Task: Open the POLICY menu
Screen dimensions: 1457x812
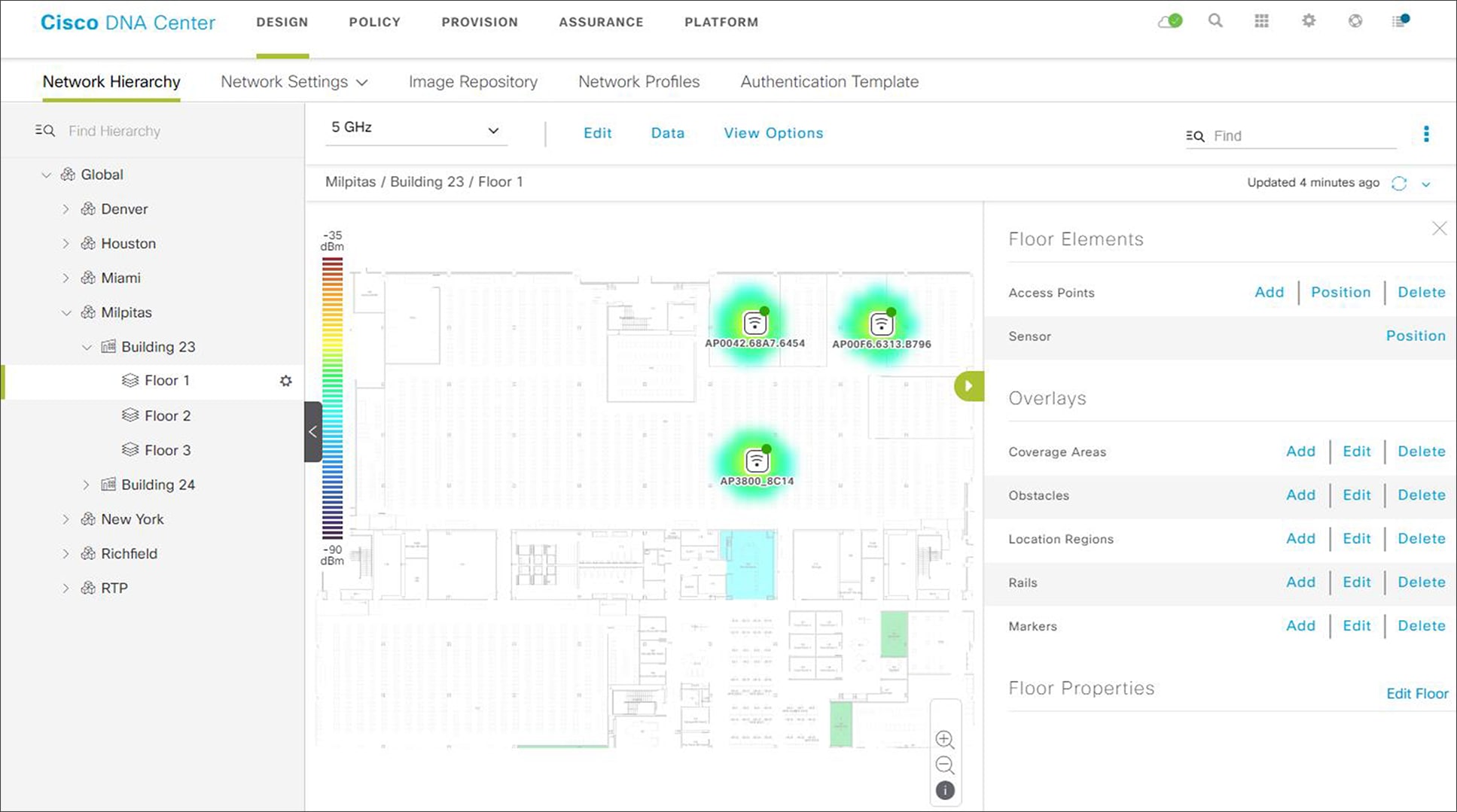Action: [374, 23]
